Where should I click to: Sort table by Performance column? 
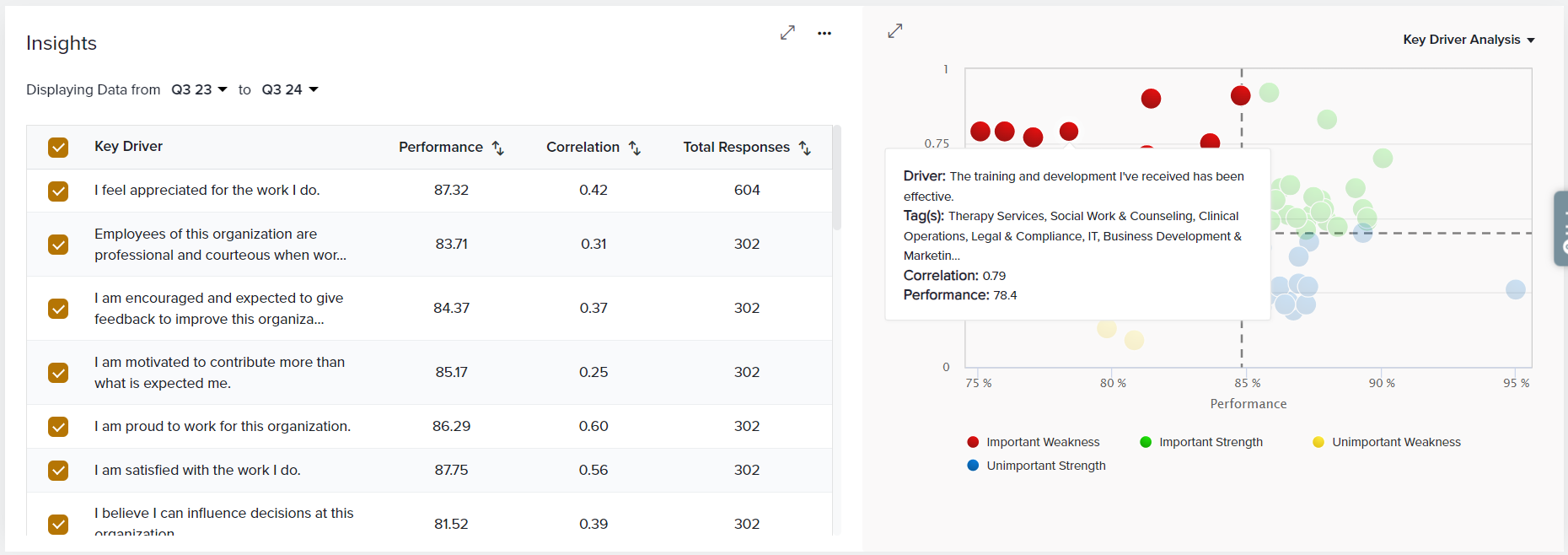tap(498, 148)
